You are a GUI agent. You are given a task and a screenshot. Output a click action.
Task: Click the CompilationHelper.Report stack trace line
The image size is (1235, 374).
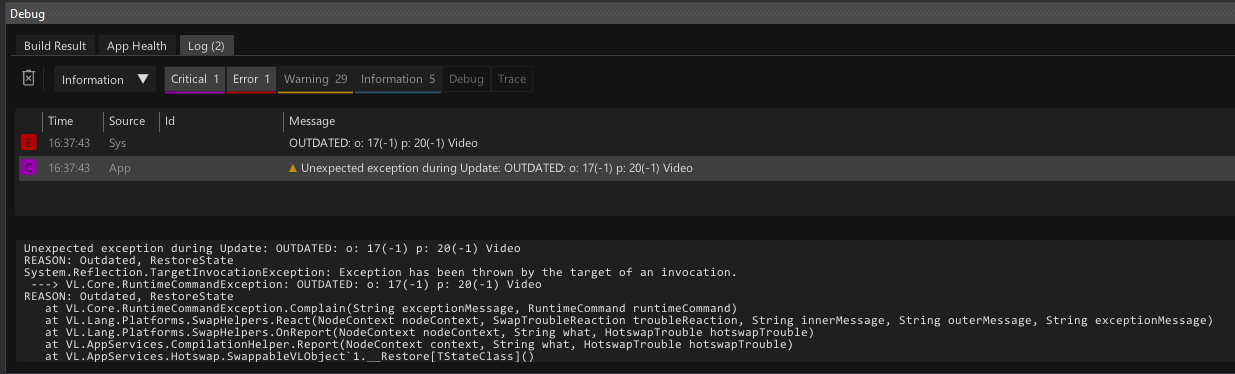[x=419, y=344]
